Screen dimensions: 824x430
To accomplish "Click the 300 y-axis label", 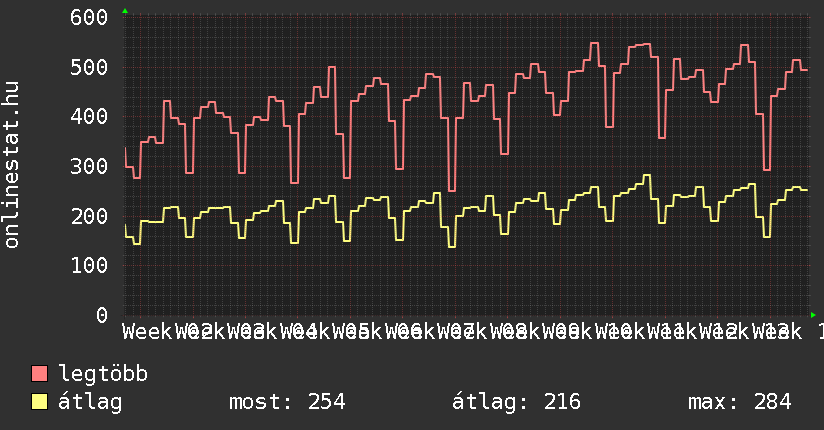I will [x=89, y=167].
